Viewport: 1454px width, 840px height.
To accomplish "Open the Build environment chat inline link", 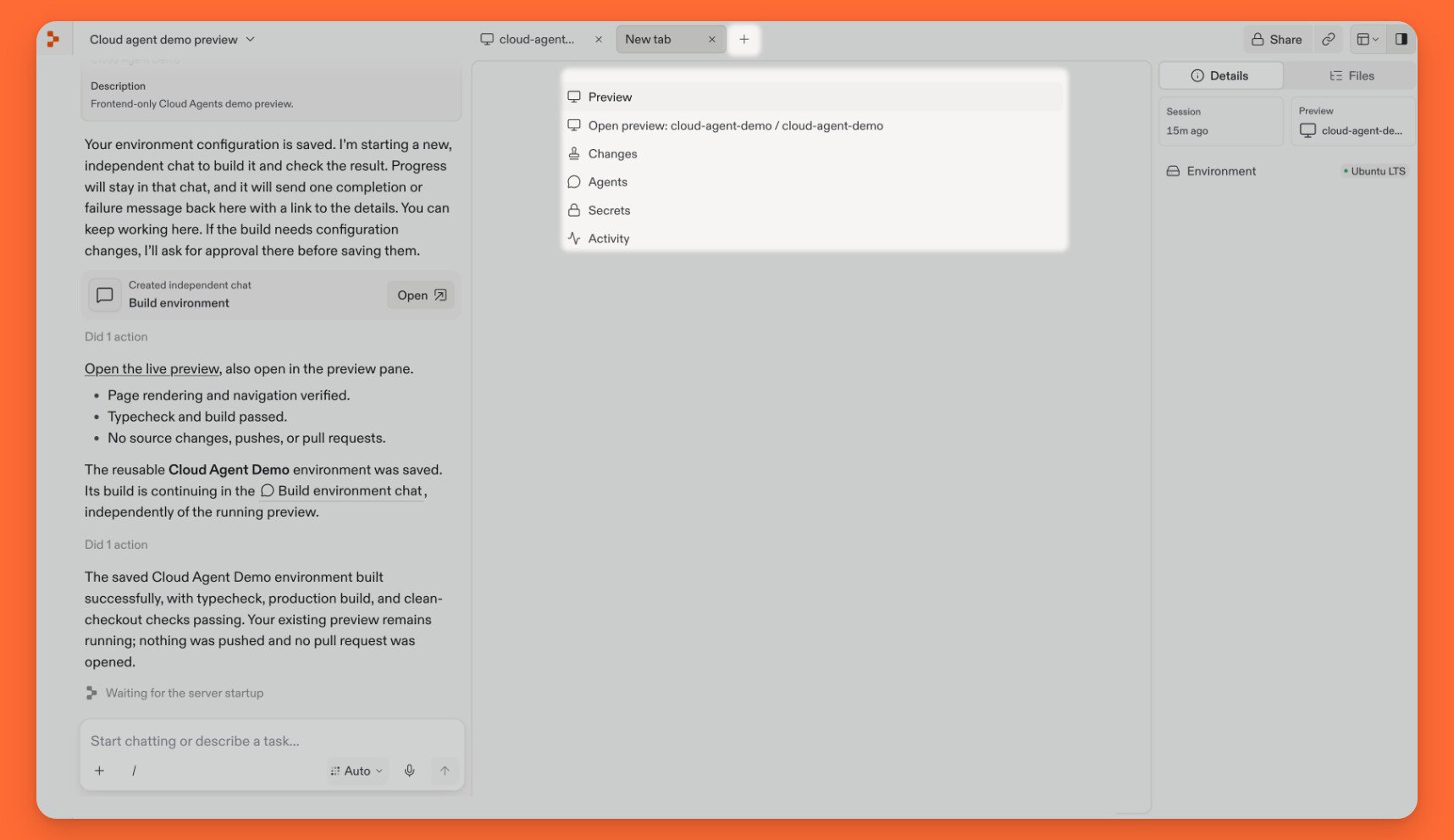I will [341, 491].
